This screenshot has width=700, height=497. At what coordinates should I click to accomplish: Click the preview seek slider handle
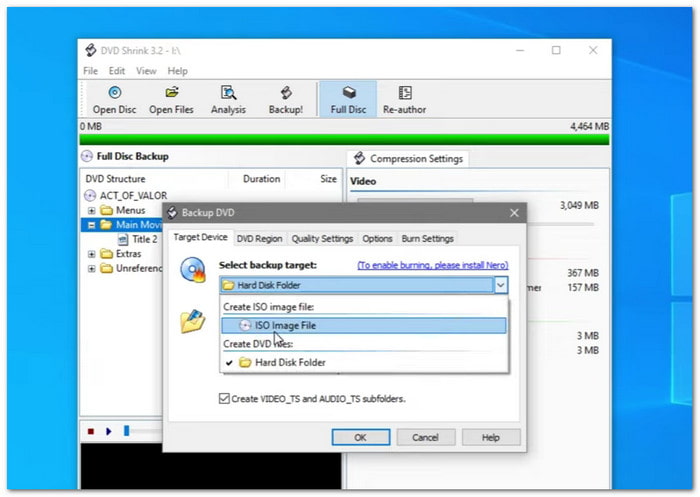click(127, 431)
